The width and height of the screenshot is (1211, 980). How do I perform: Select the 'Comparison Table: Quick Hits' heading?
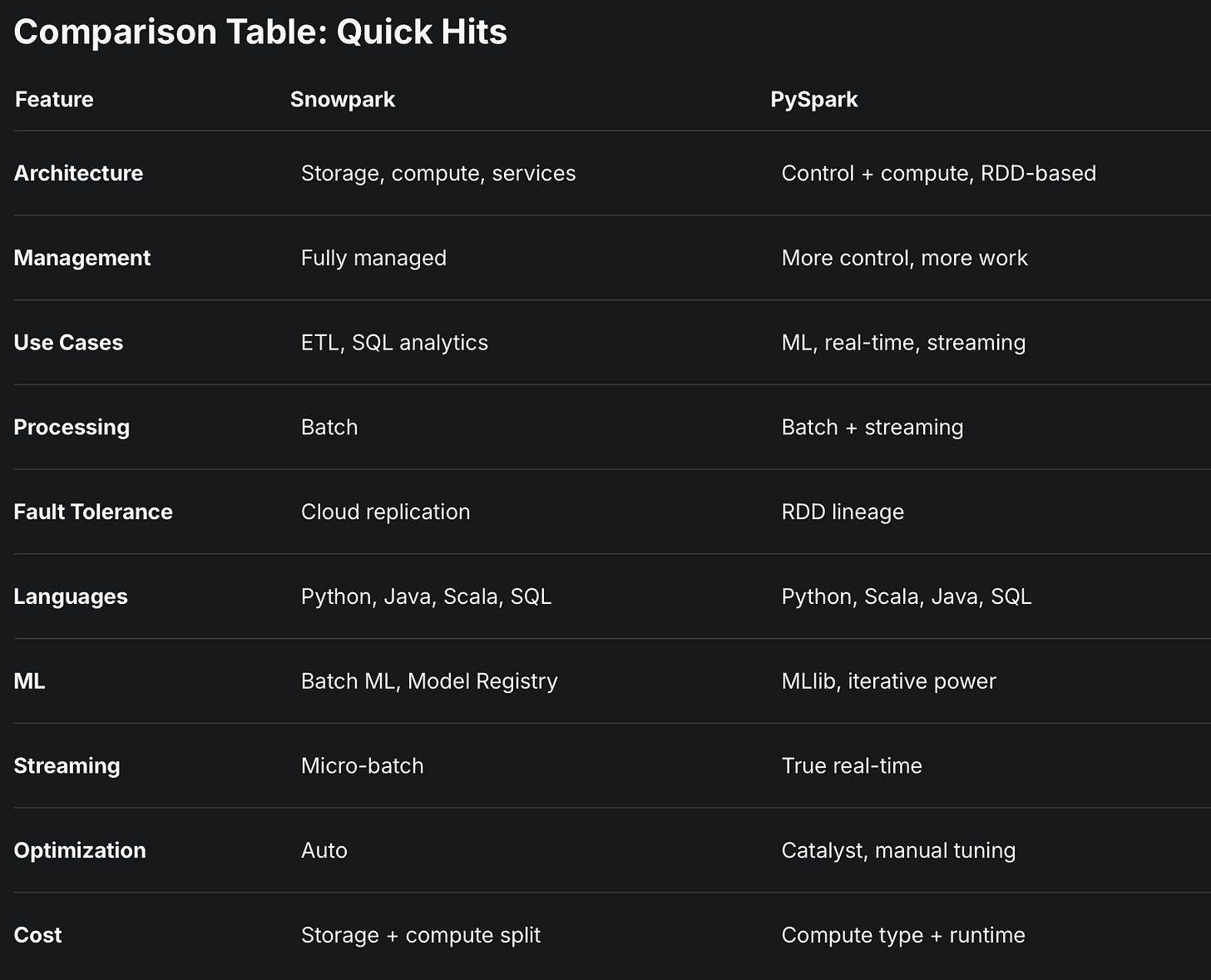click(260, 32)
